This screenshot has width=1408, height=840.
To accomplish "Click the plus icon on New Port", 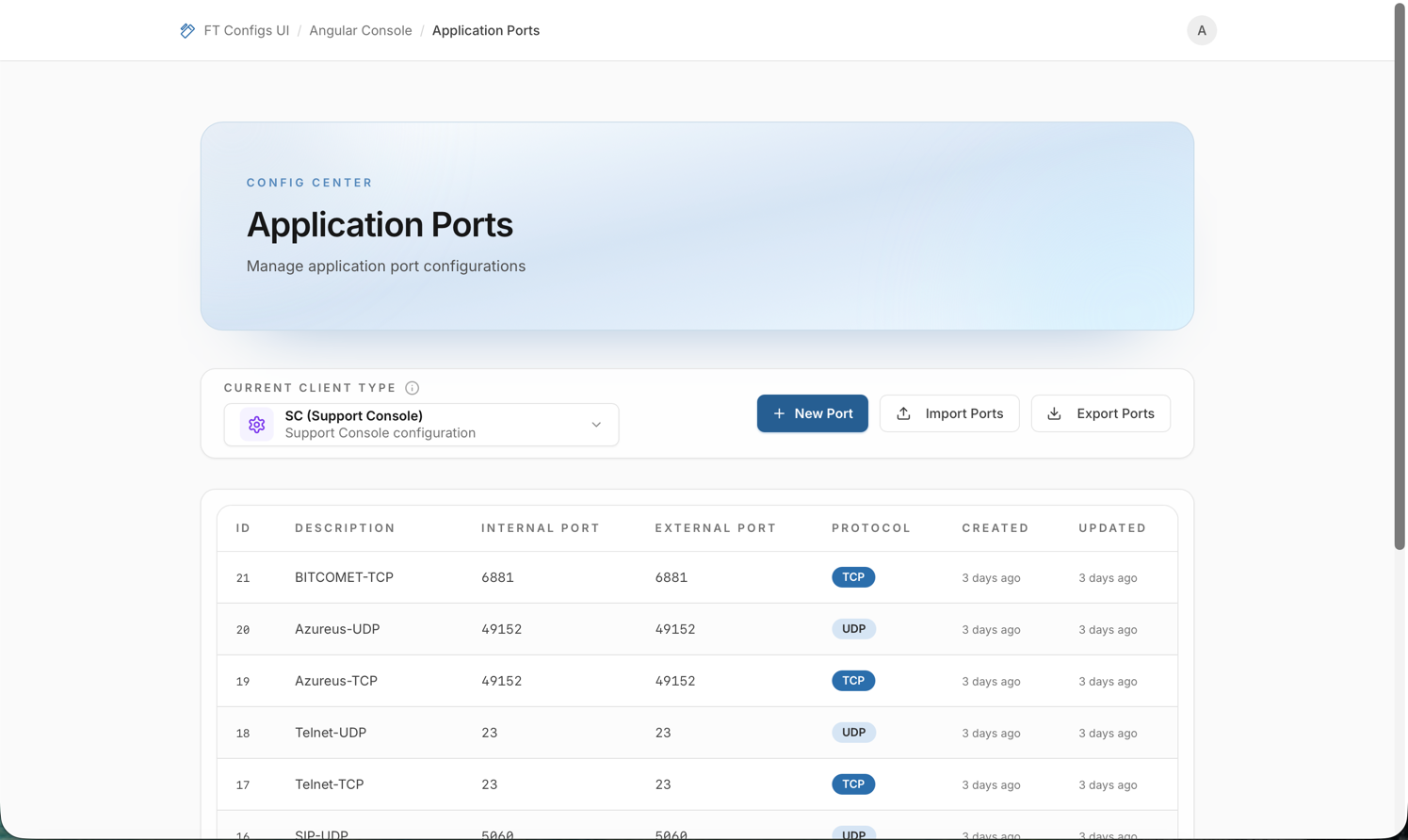I will click(779, 413).
